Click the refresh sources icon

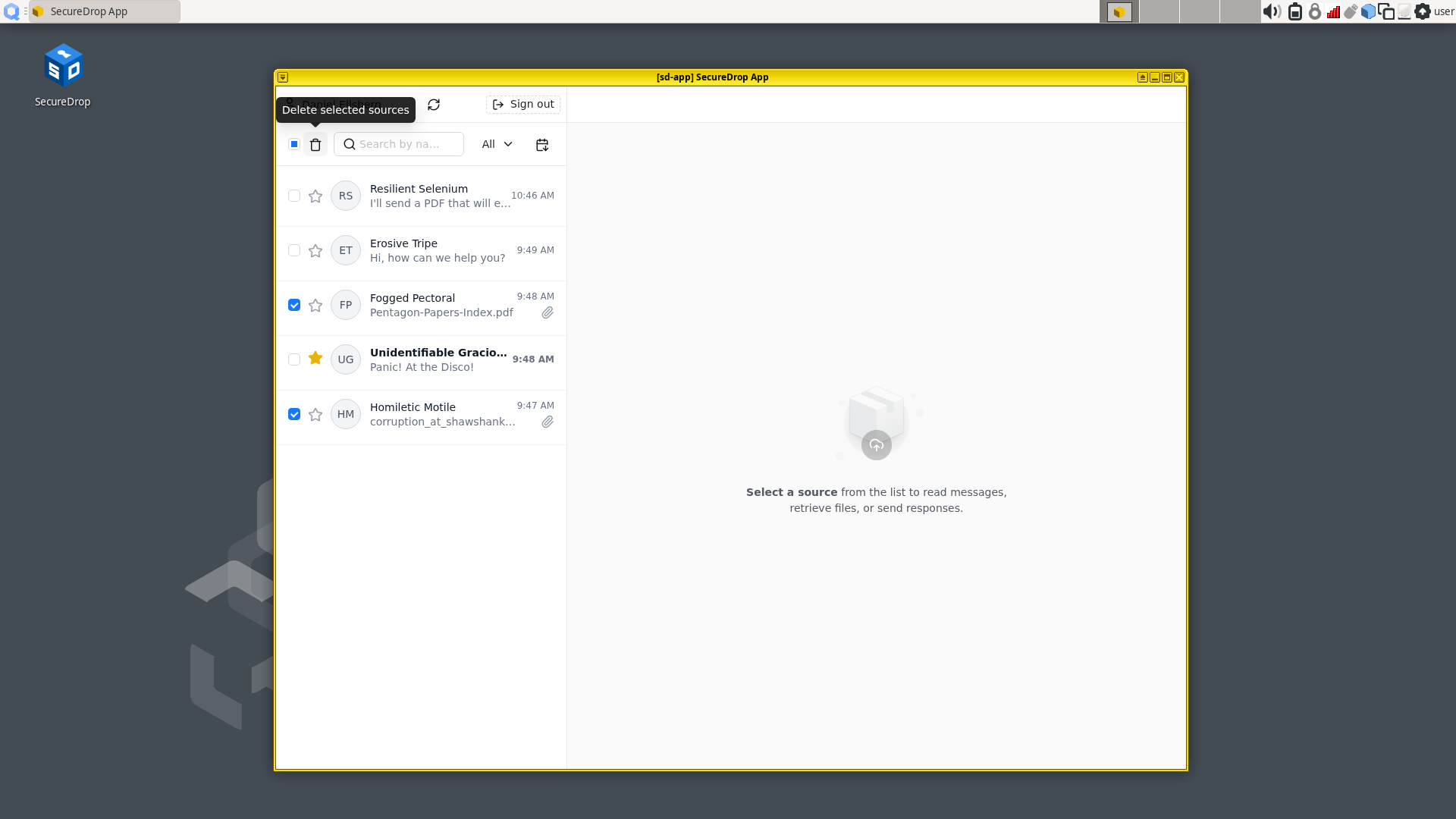[433, 104]
